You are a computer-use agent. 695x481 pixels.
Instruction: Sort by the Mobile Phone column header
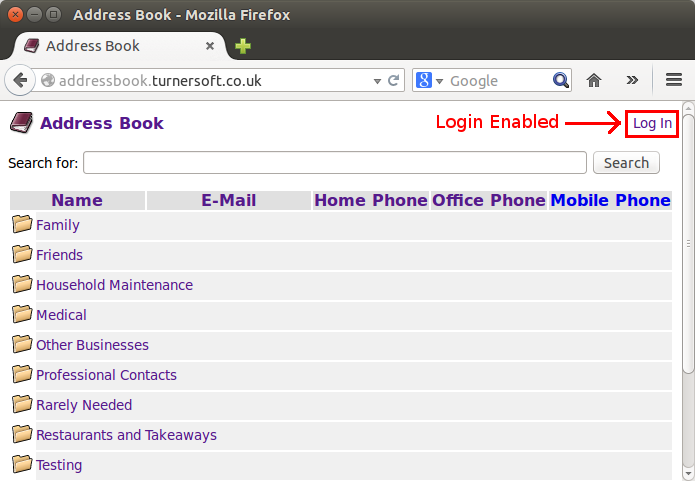point(610,200)
